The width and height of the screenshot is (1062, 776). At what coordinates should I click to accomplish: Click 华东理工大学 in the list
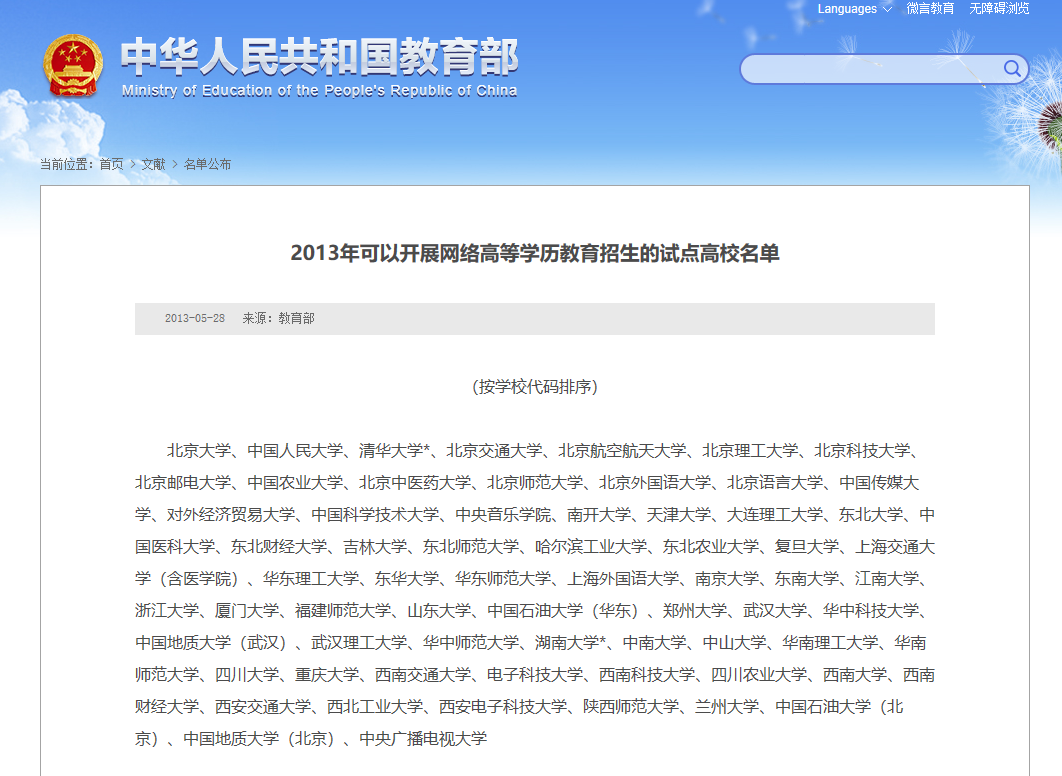[x=311, y=579]
